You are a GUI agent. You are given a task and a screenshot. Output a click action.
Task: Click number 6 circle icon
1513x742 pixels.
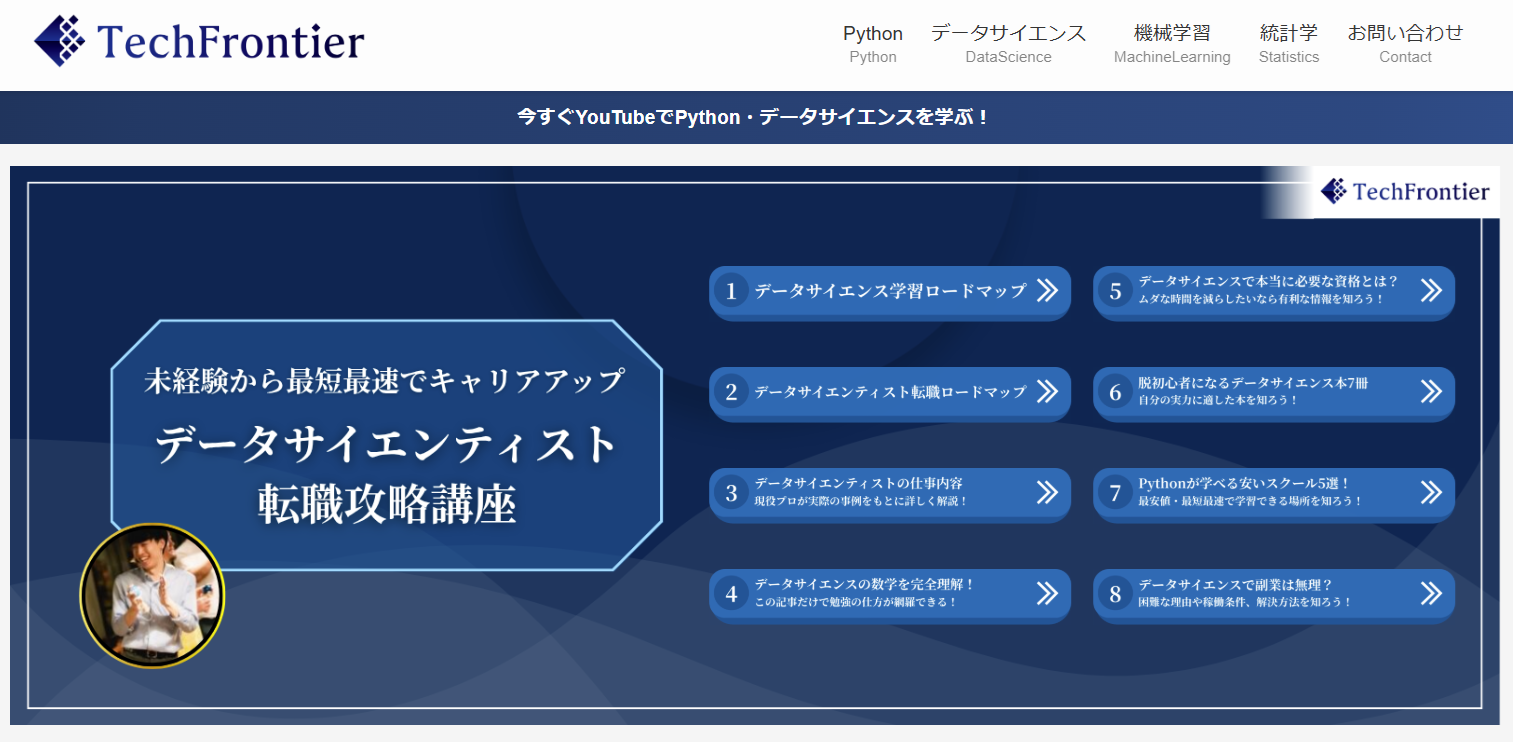click(x=1115, y=392)
